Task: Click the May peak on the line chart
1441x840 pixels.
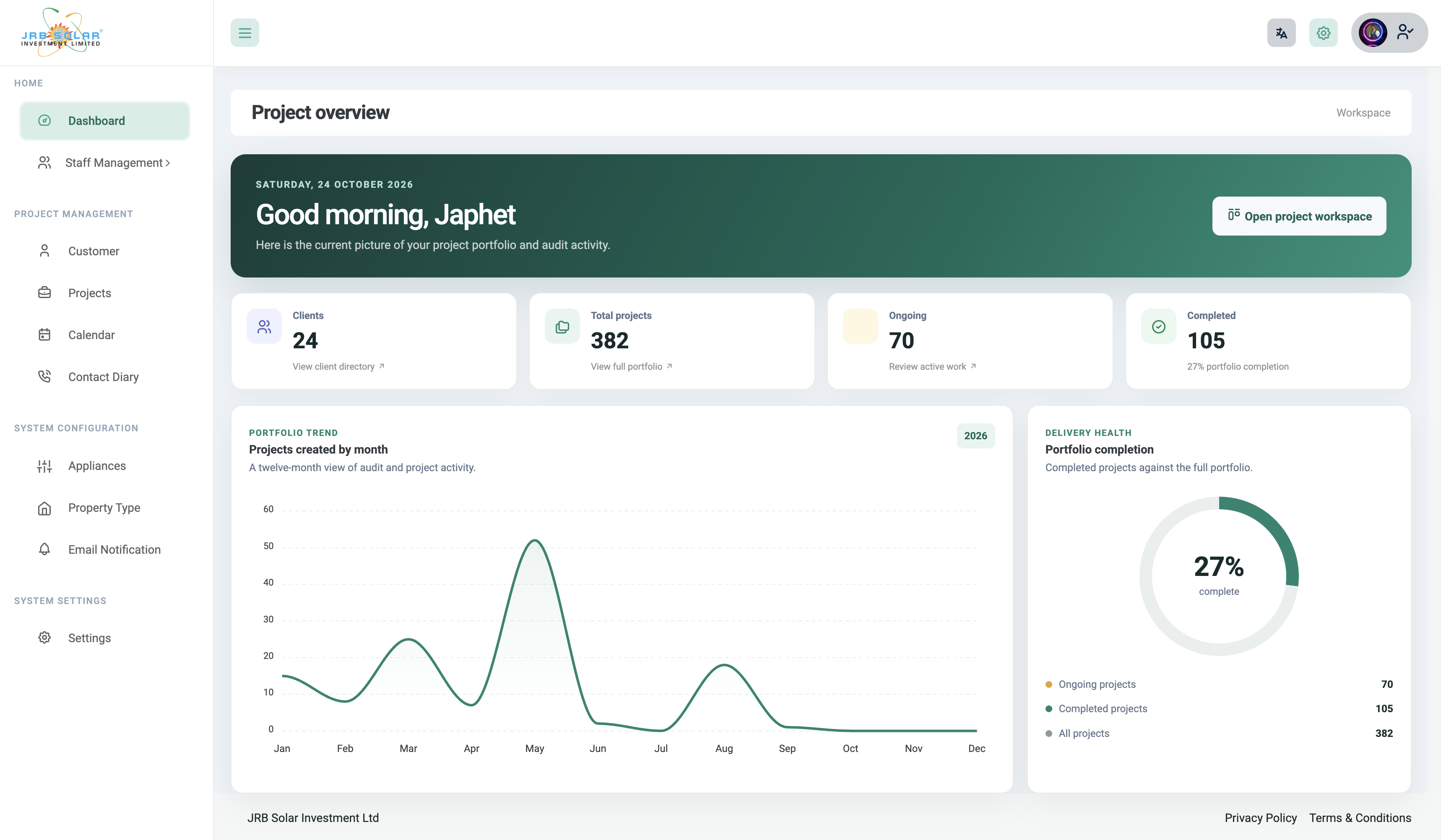Action: tap(535, 541)
